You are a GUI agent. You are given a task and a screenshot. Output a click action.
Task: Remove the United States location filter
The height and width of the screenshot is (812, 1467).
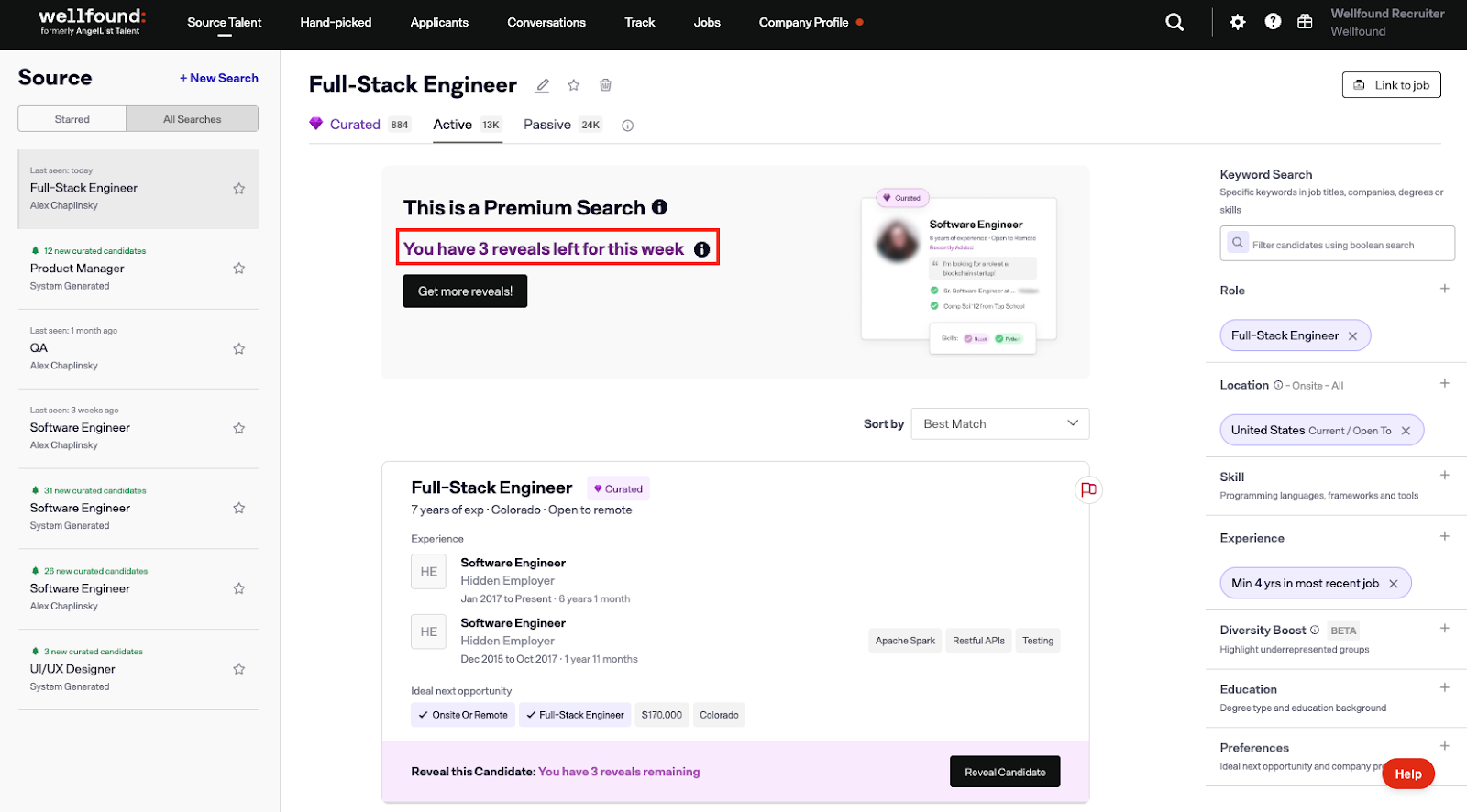coord(1406,431)
